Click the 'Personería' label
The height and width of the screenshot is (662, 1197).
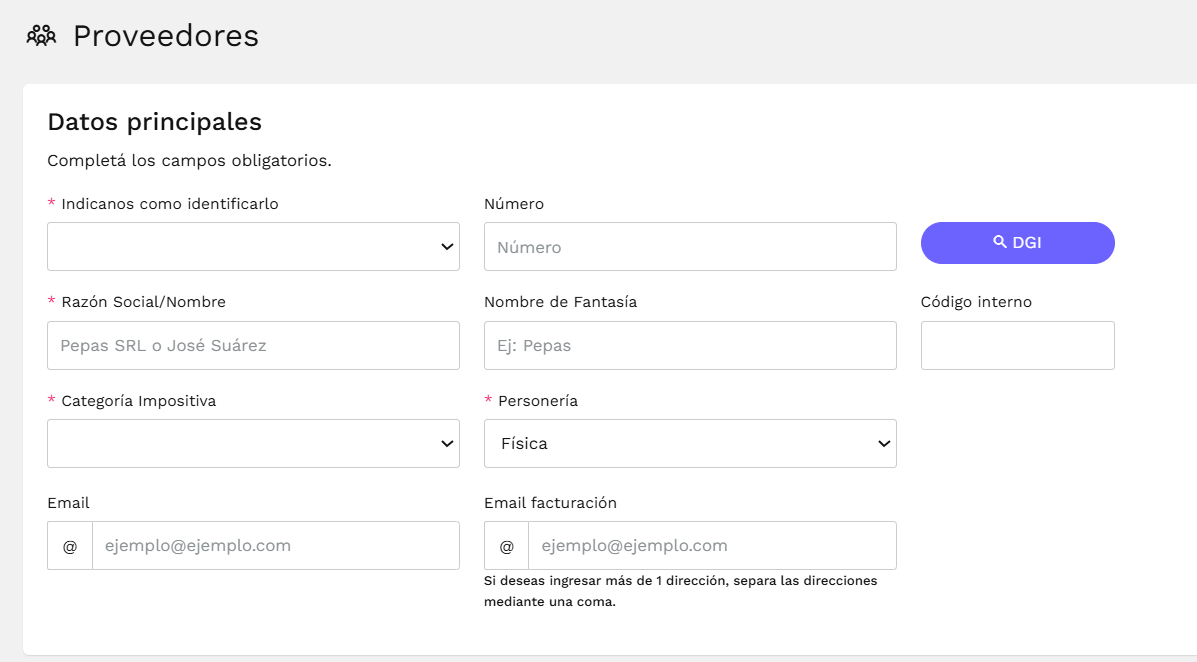[x=537, y=401]
